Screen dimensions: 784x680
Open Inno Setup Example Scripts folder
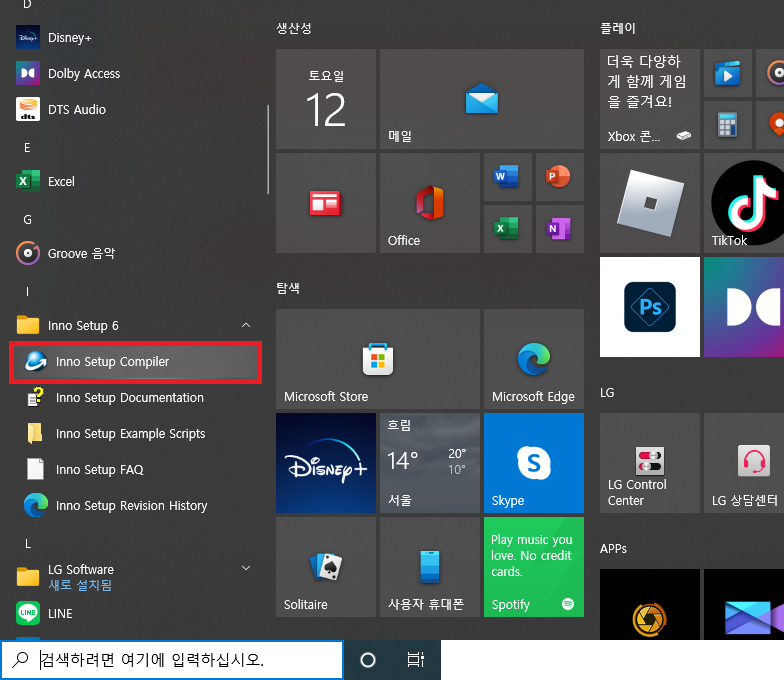(x=135, y=434)
